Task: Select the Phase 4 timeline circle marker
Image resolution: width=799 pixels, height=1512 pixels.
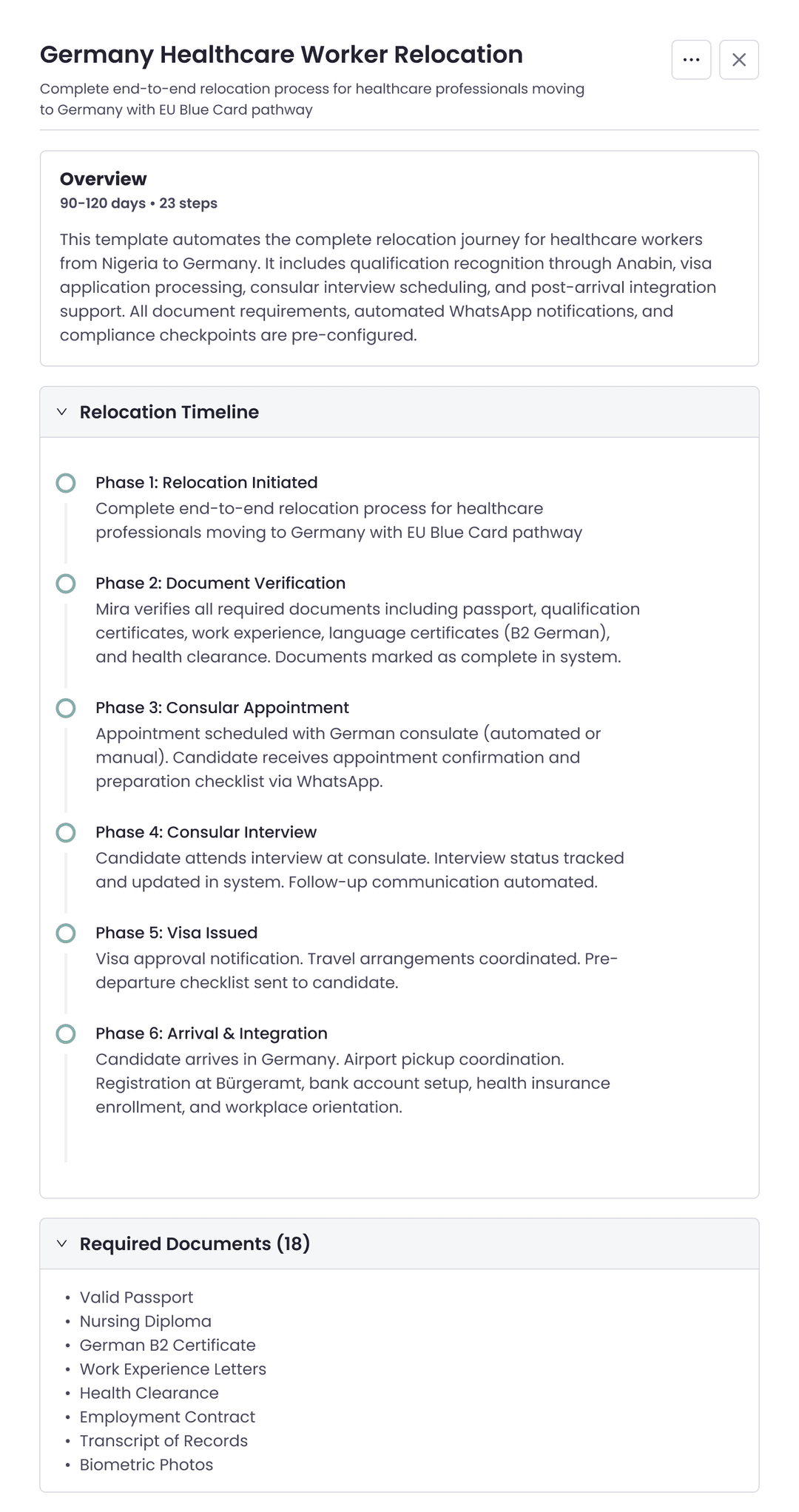Action: [x=66, y=832]
